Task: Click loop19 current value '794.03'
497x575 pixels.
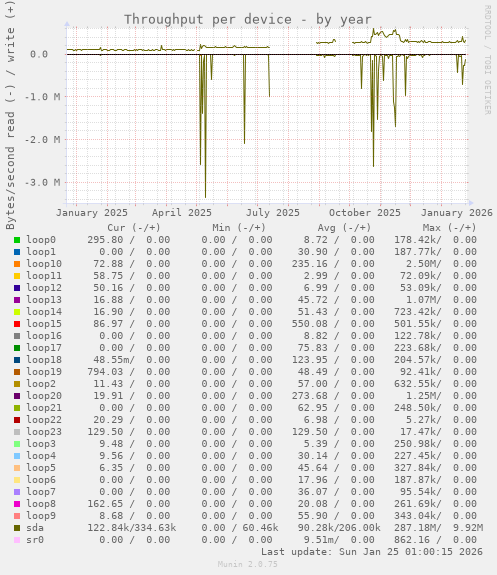Action: coord(105,372)
